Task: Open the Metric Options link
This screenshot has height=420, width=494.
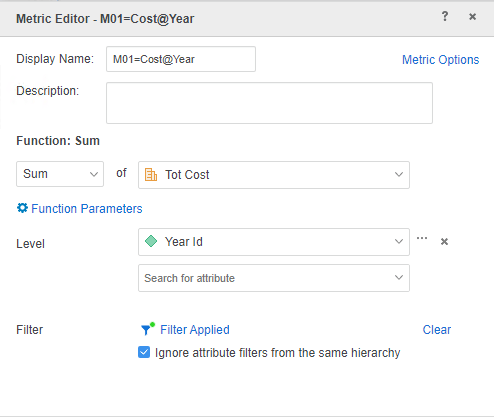Action: (440, 60)
